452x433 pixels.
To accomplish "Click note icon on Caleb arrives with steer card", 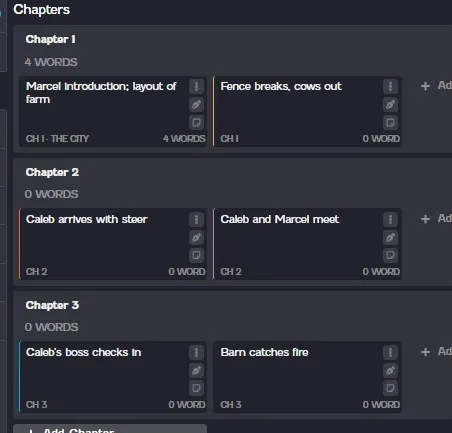I will 196,255.
